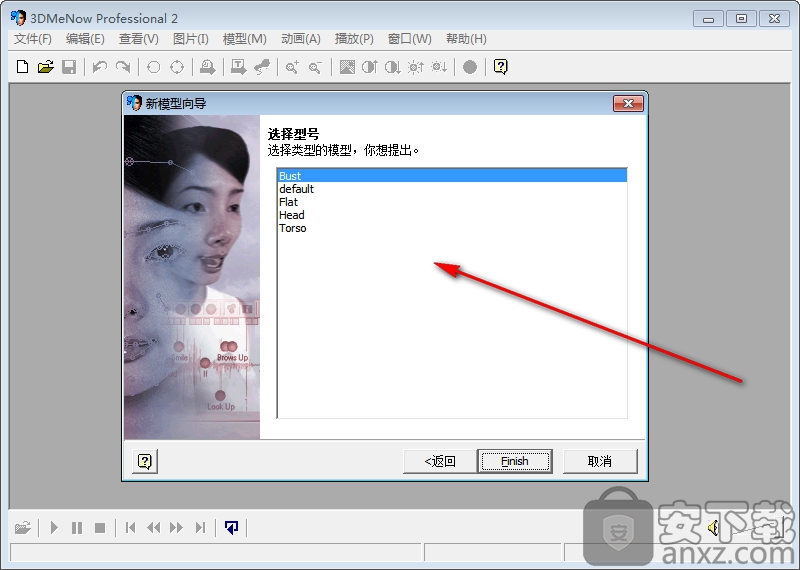This screenshot has width=800, height=570.
Task: Select the Bust model type
Action: pos(452,176)
